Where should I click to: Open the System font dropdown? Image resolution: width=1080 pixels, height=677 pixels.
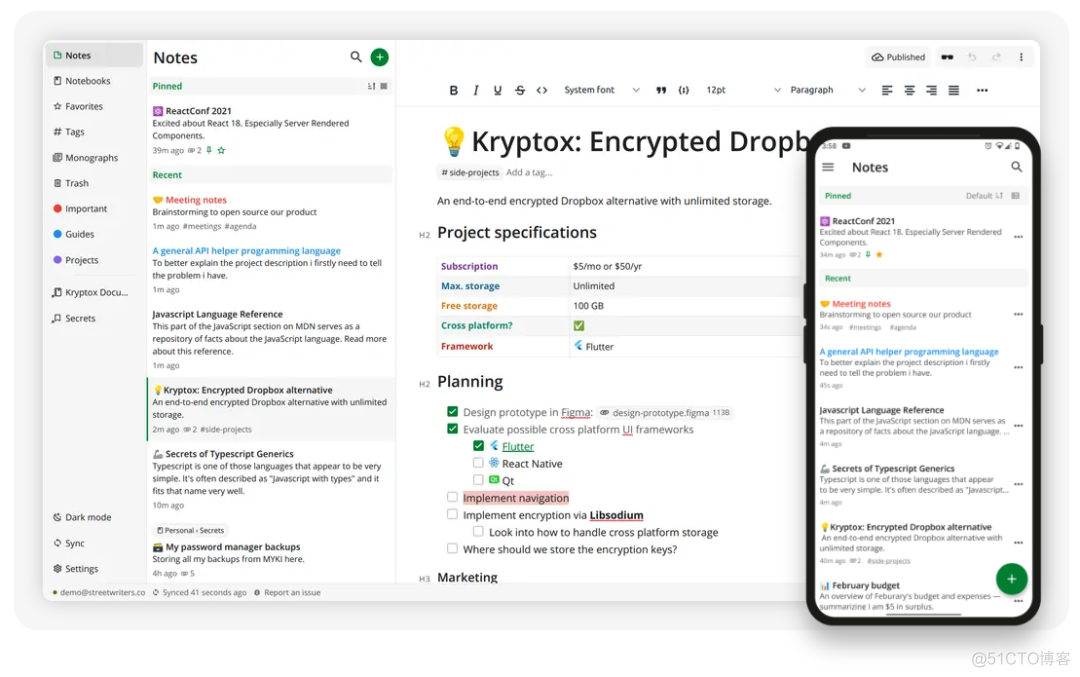coord(601,90)
